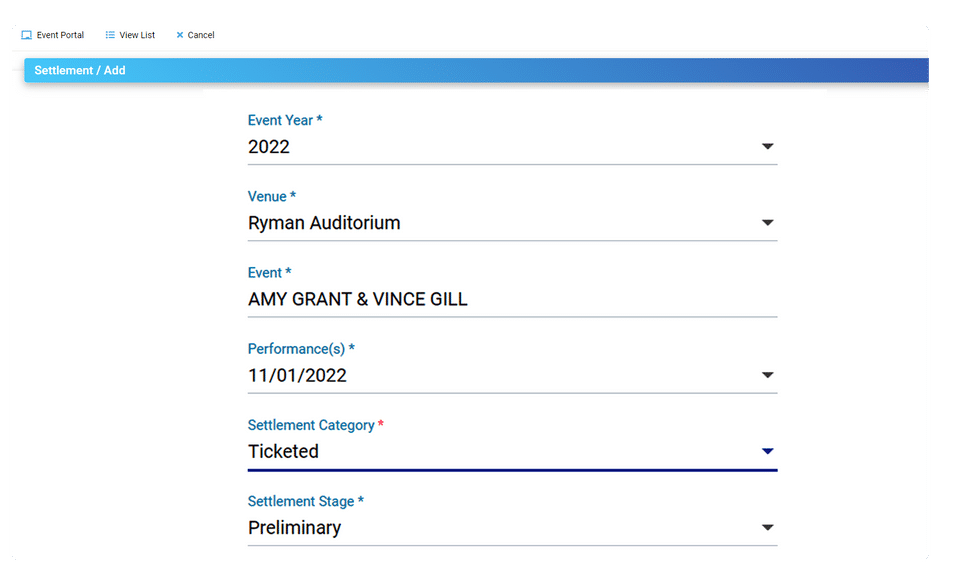
Task: Open the Venue dropdown arrow
Action: pyautogui.click(x=767, y=223)
